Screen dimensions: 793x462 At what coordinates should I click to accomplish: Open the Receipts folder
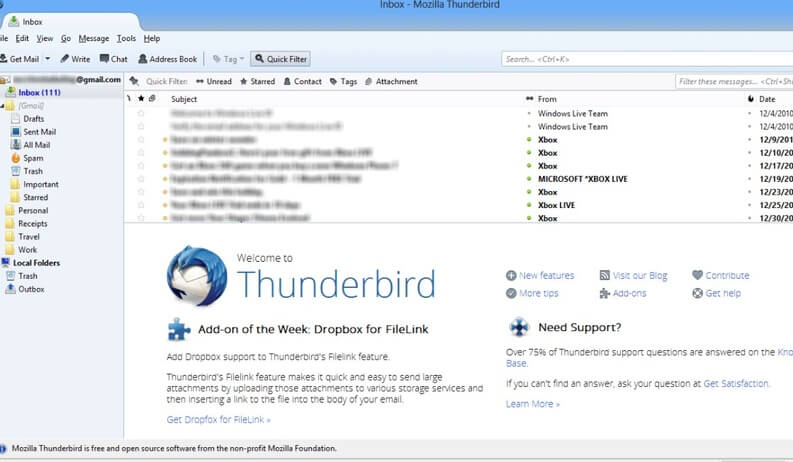[x=32, y=224]
